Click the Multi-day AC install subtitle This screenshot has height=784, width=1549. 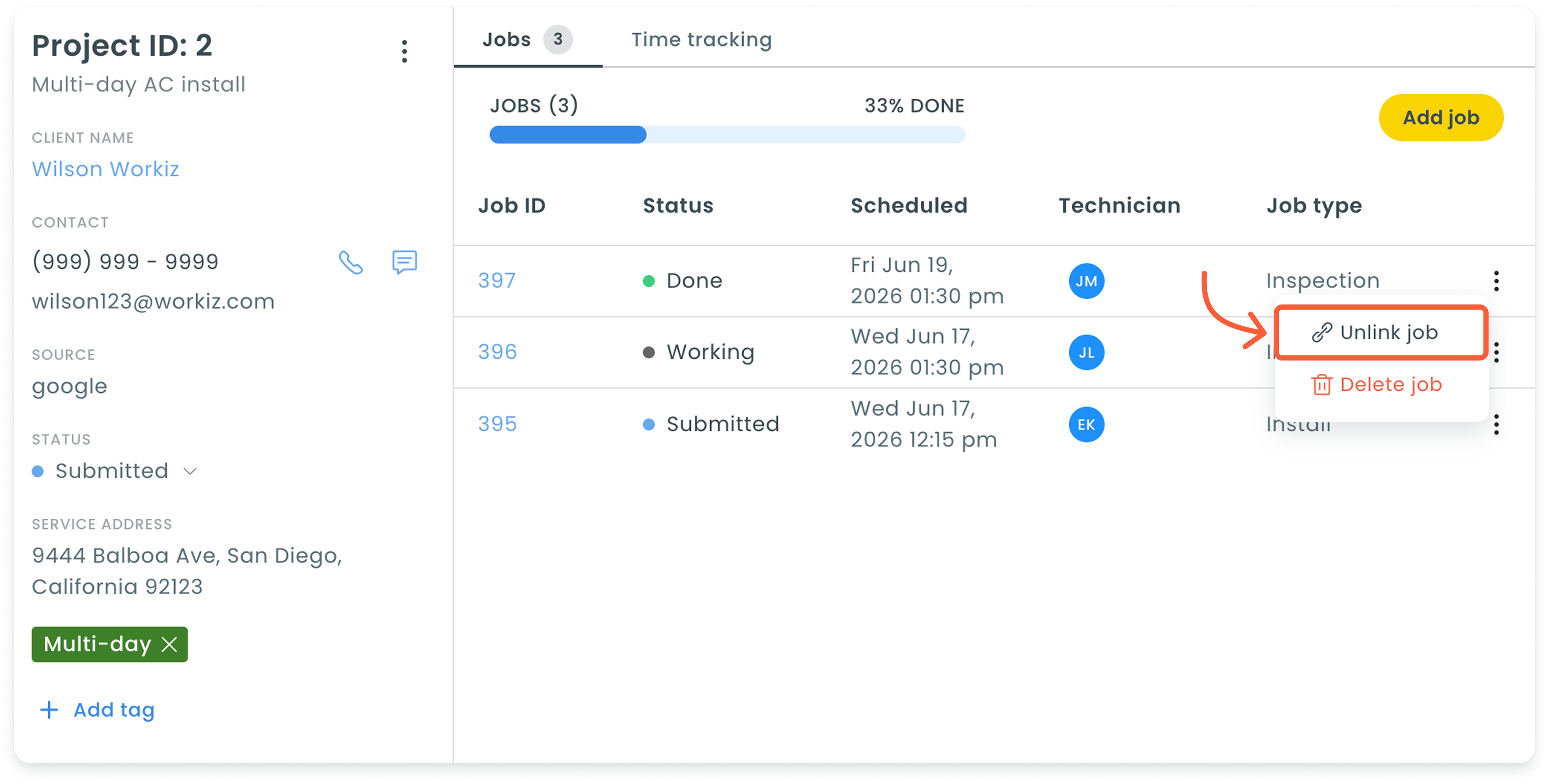(139, 85)
